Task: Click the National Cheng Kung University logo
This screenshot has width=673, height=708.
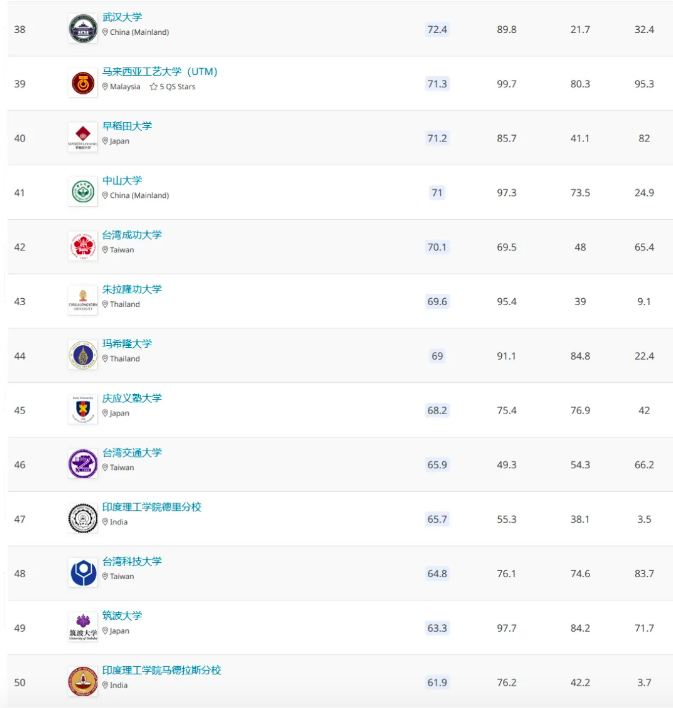Action: (x=83, y=246)
